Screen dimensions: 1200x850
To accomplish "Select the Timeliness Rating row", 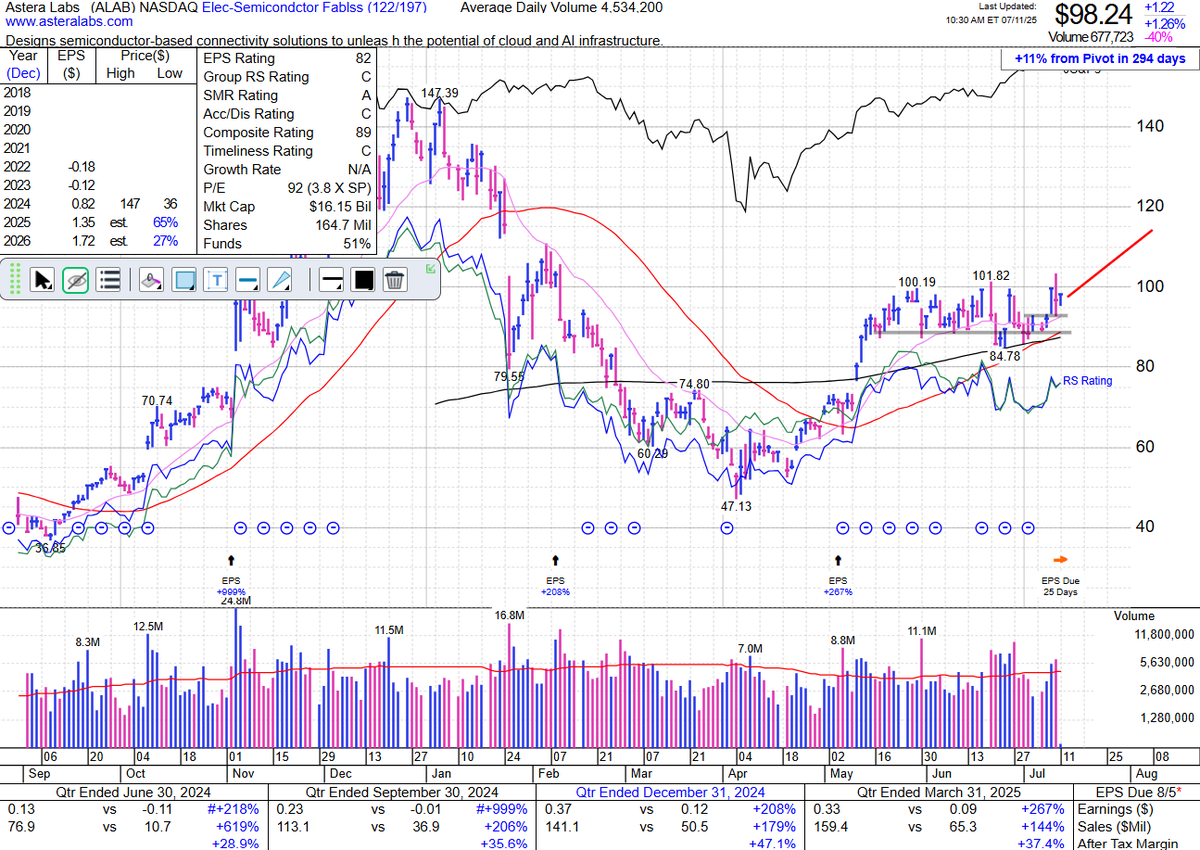I will 287,151.
